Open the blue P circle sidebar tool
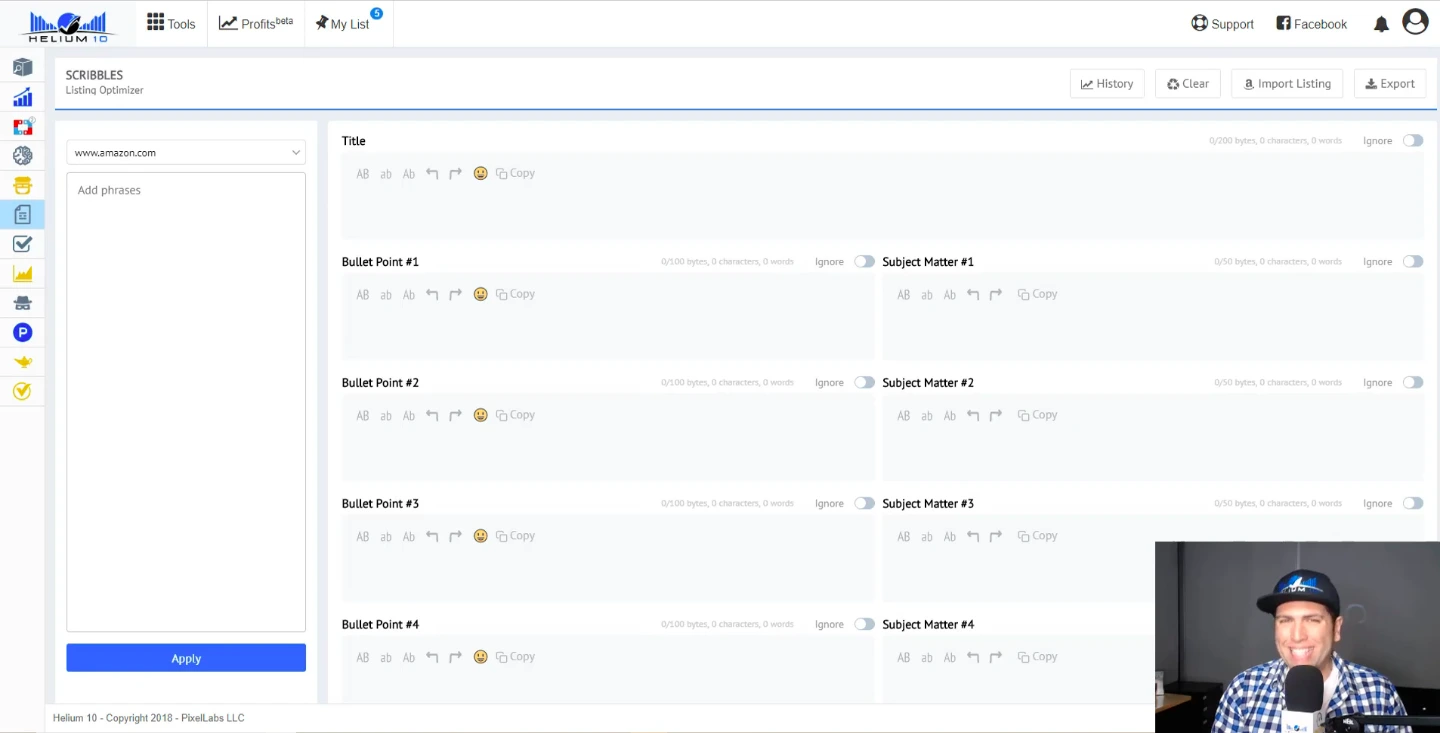The image size is (1440, 733). pyautogui.click(x=22, y=332)
